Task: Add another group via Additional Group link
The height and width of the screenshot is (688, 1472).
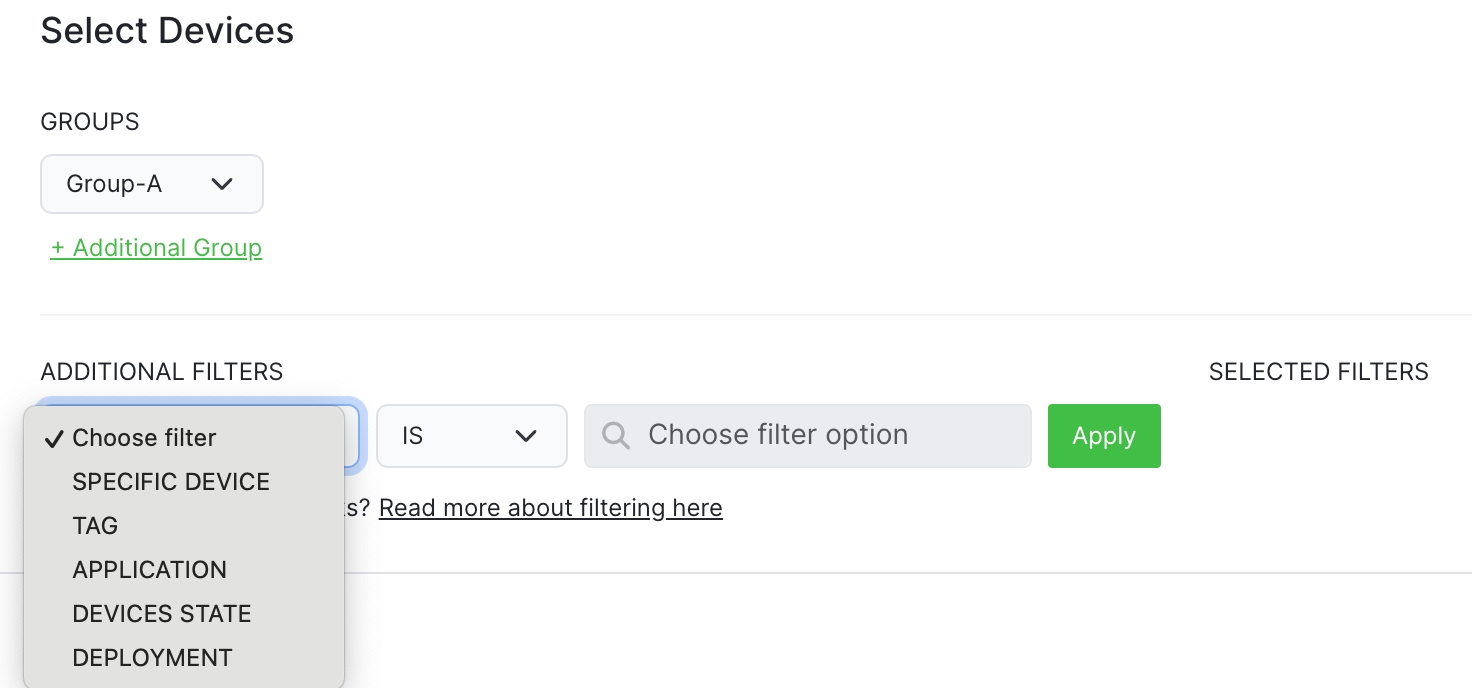Action: pyautogui.click(x=156, y=248)
